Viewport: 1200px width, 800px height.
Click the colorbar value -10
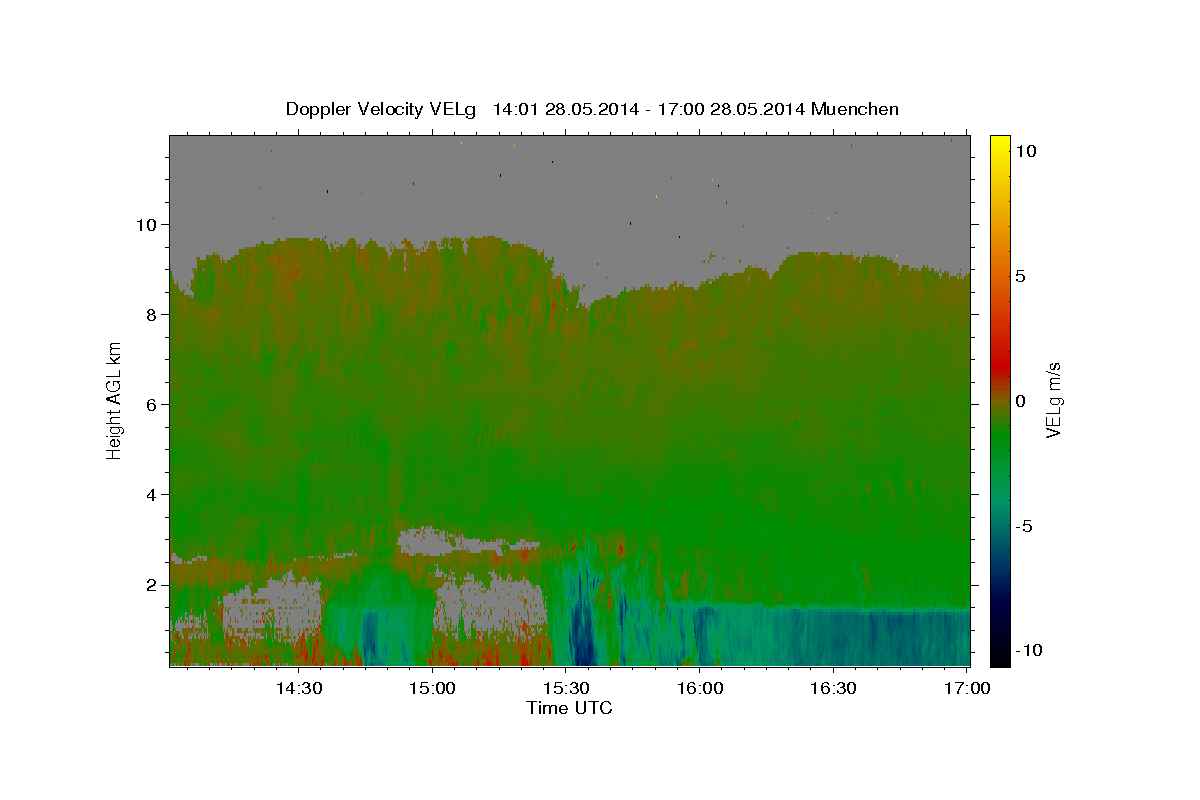[x=1027, y=650]
